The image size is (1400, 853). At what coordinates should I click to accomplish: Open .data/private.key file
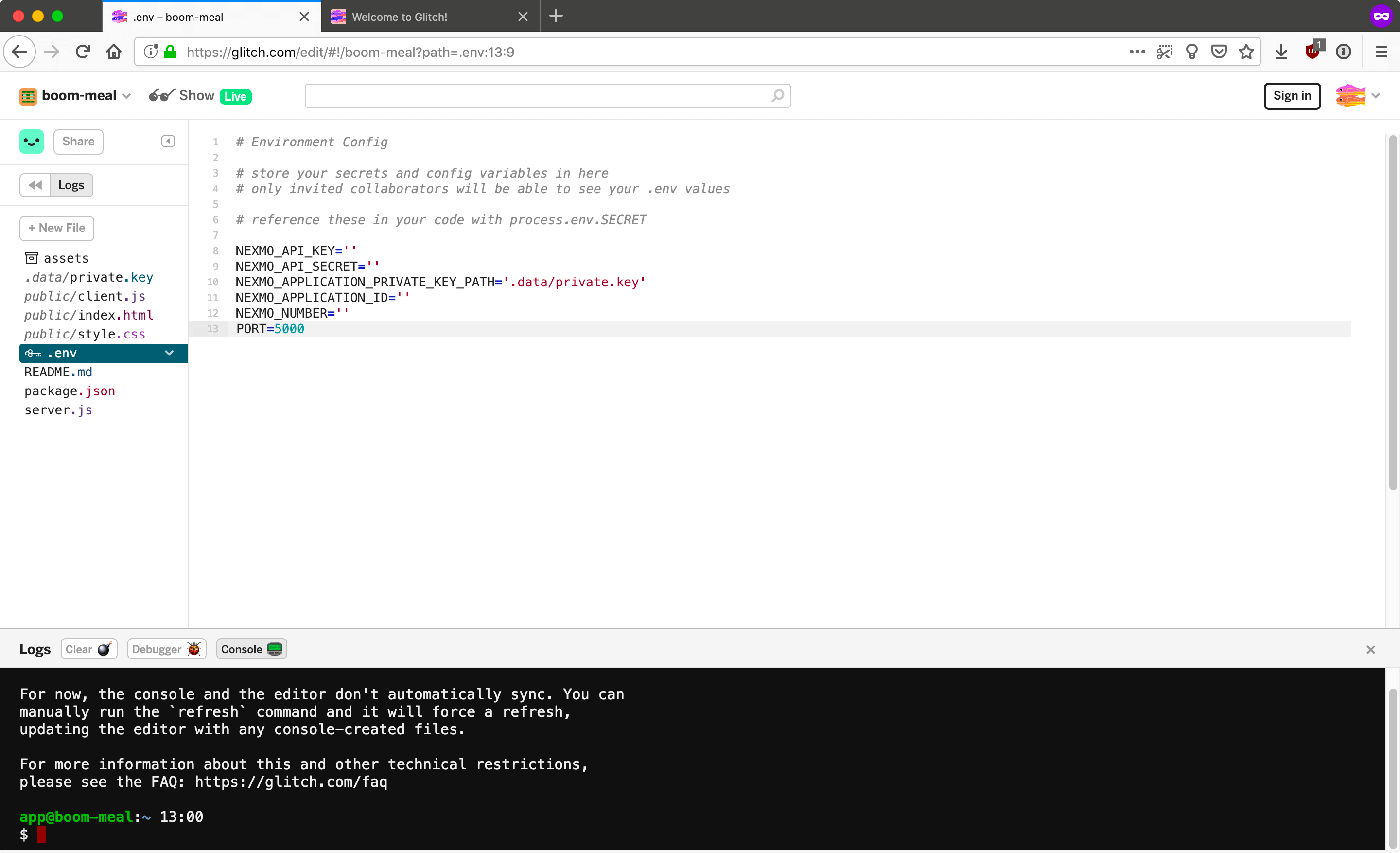pyautogui.click(x=88, y=277)
